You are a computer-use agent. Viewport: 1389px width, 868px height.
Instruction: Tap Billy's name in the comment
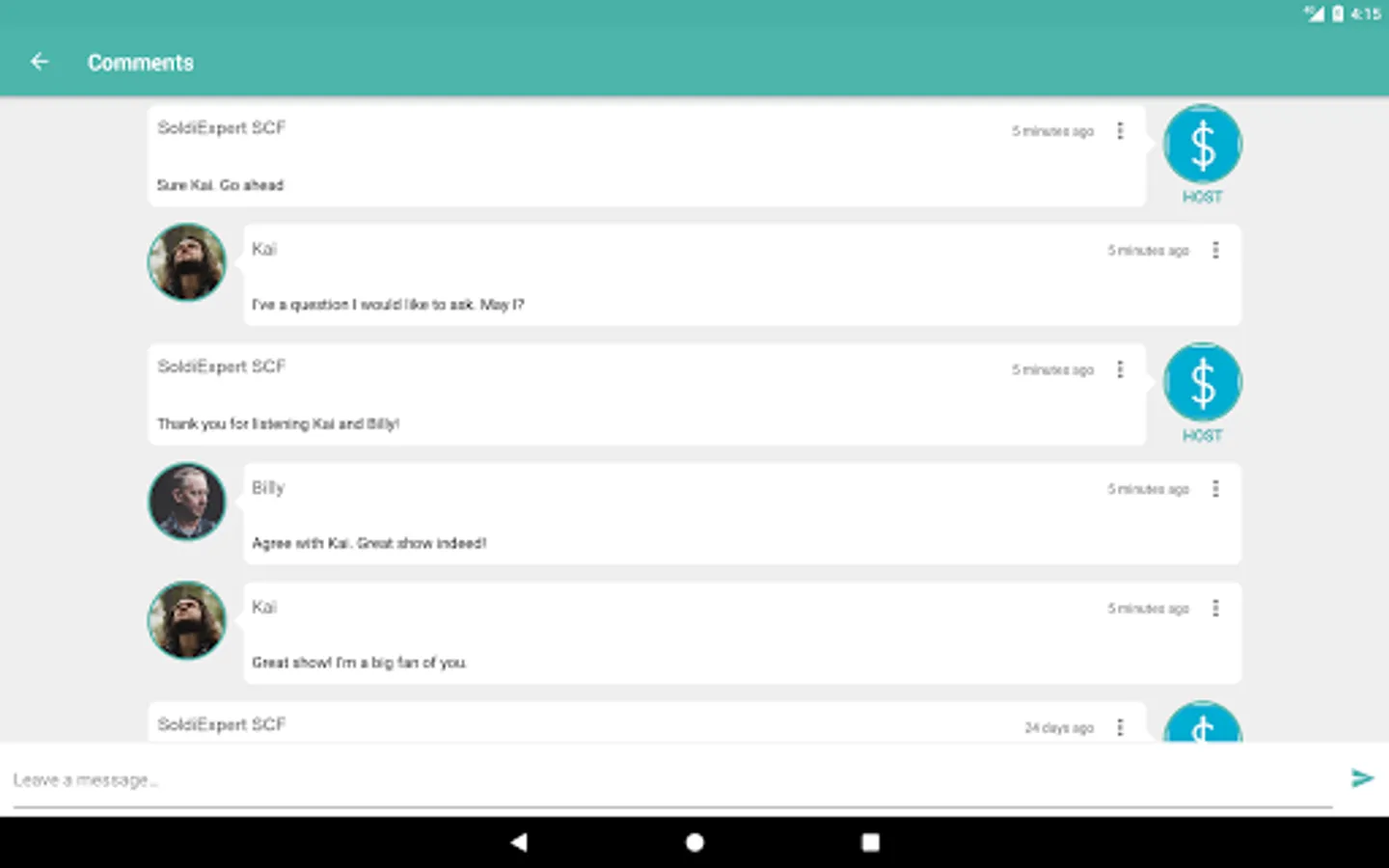click(268, 488)
